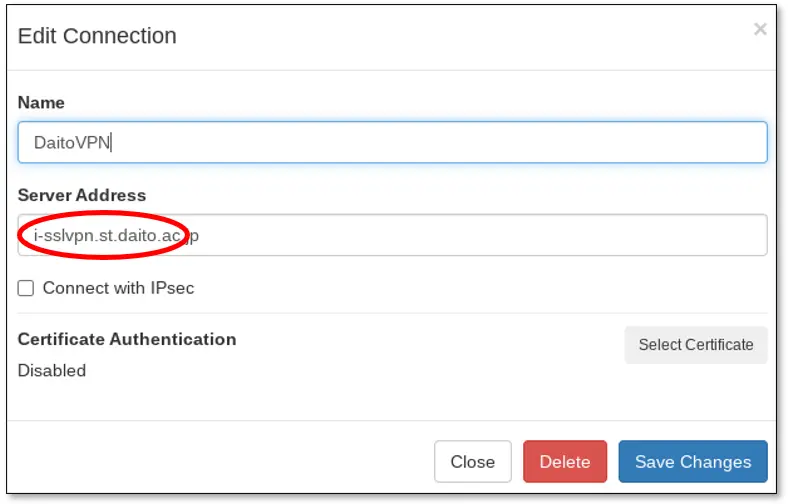Save Changes to the connection
The width and height of the screenshot is (788, 504).
click(693, 462)
